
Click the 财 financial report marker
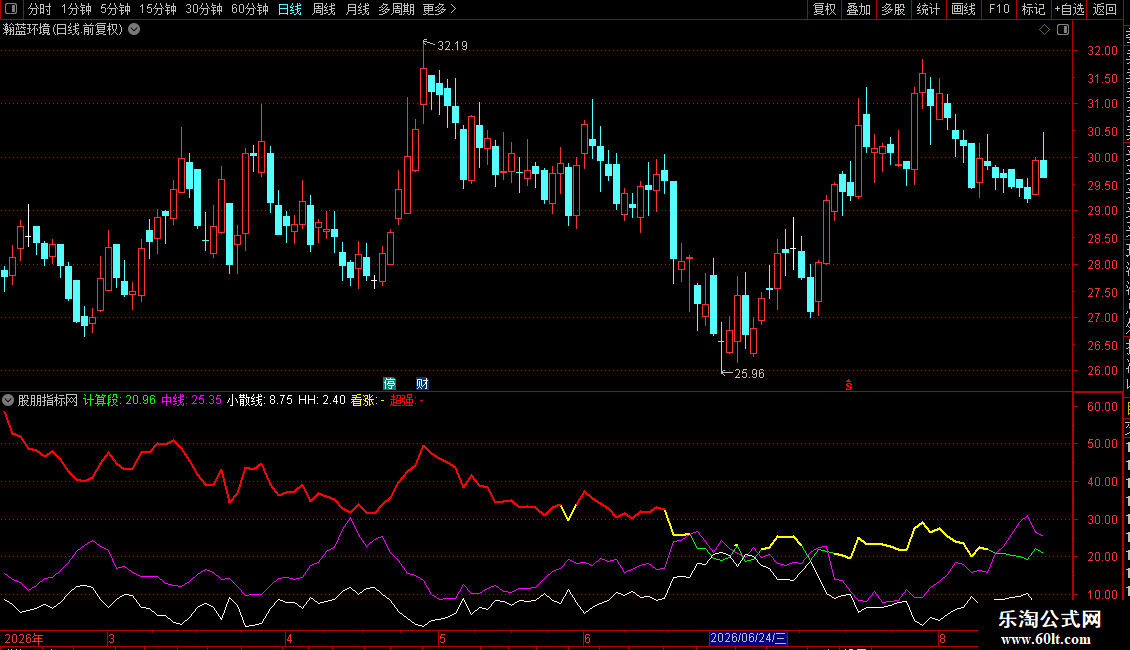[x=422, y=383]
